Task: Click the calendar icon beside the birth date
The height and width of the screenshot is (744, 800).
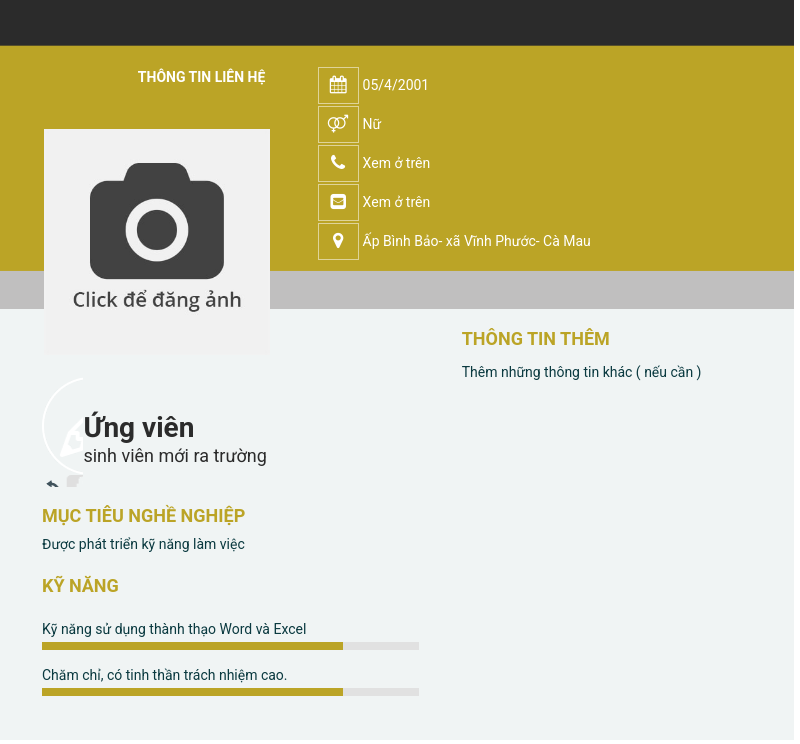Action: 338,85
